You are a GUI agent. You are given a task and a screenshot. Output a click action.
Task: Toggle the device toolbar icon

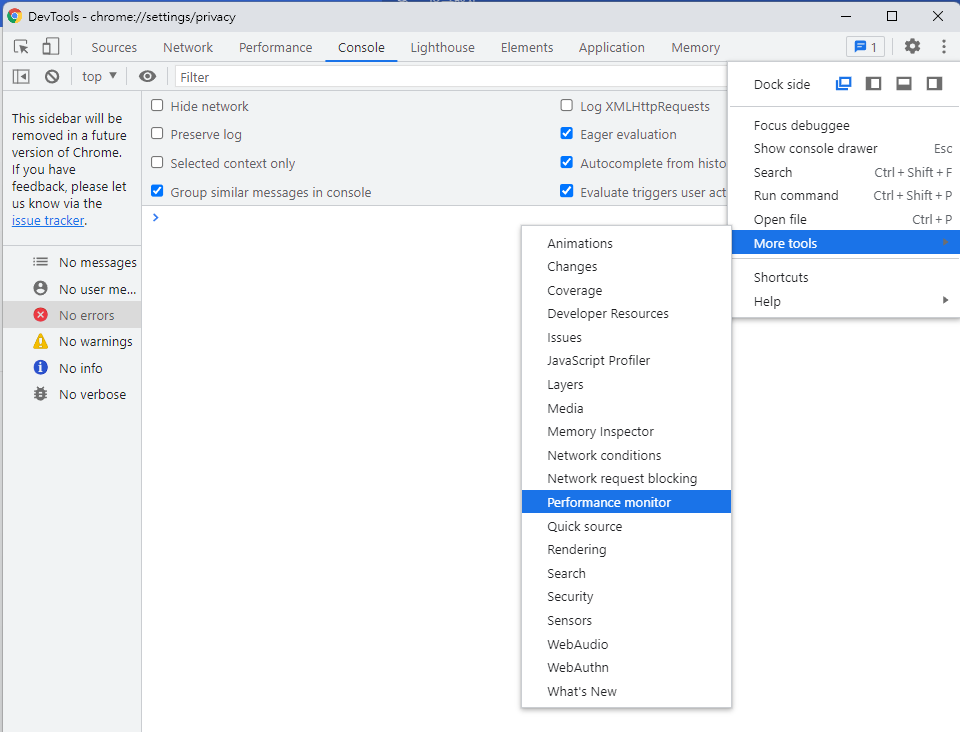click(50, 47)
